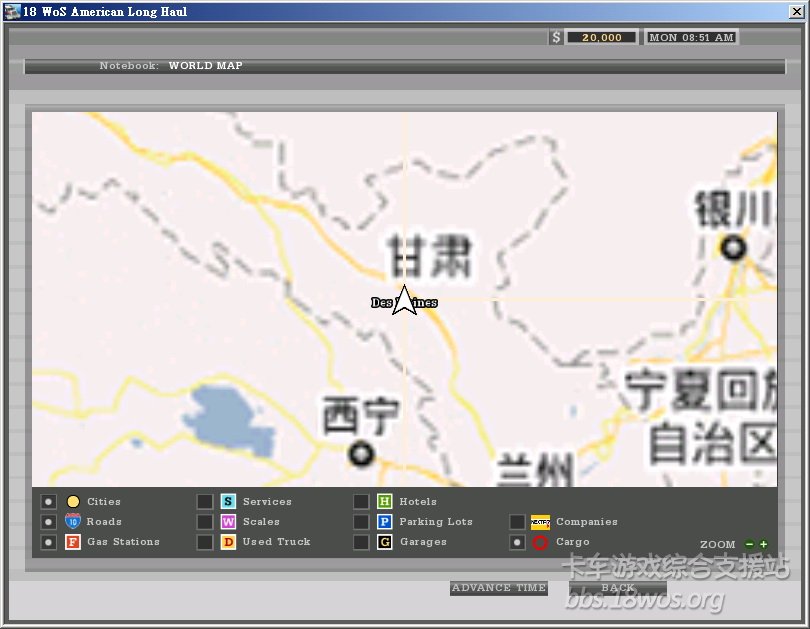Click the Cargo legend label

pos(573,542)
